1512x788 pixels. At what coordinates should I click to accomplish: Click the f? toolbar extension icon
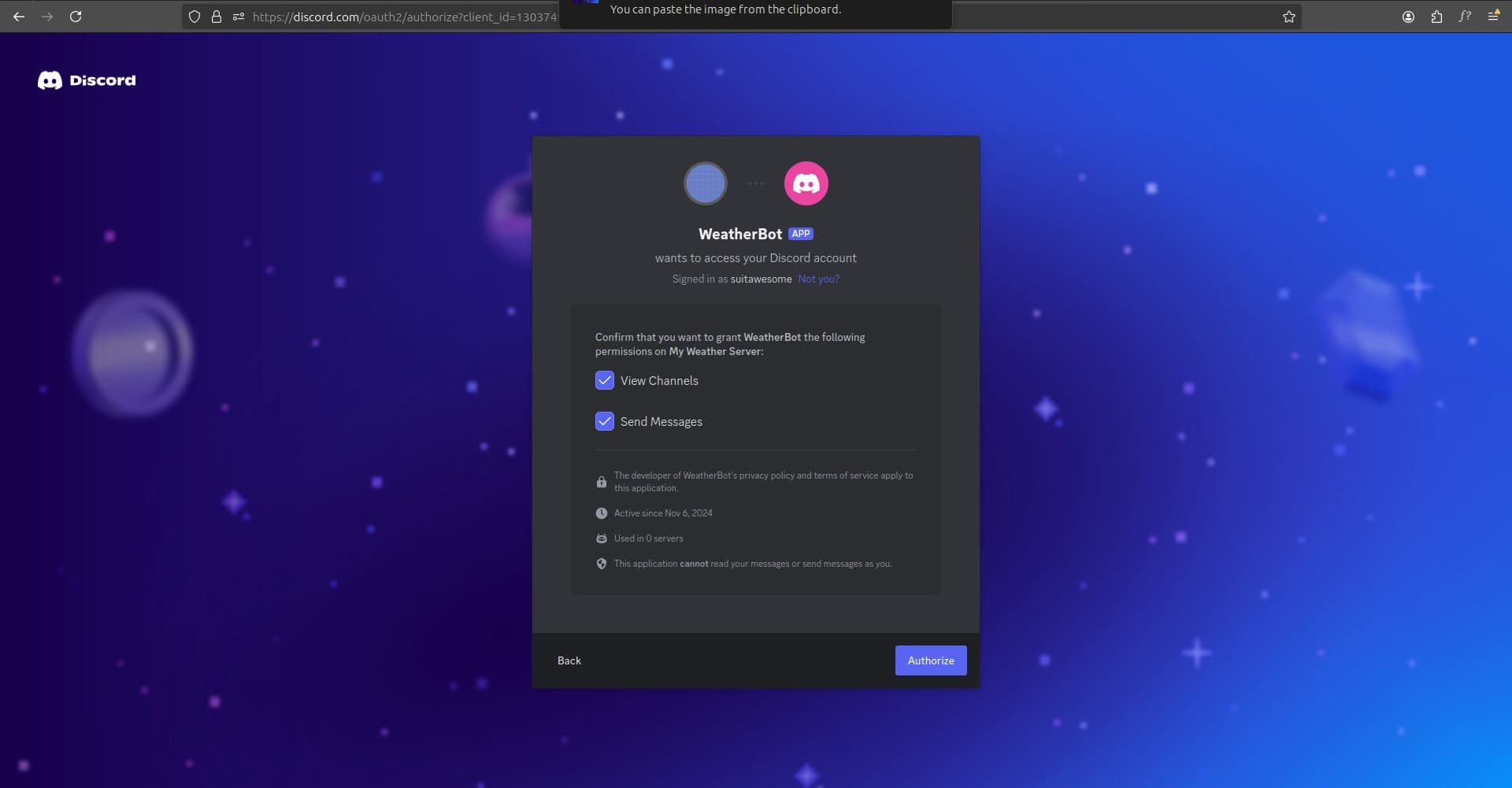click(x=1465, y=17)
